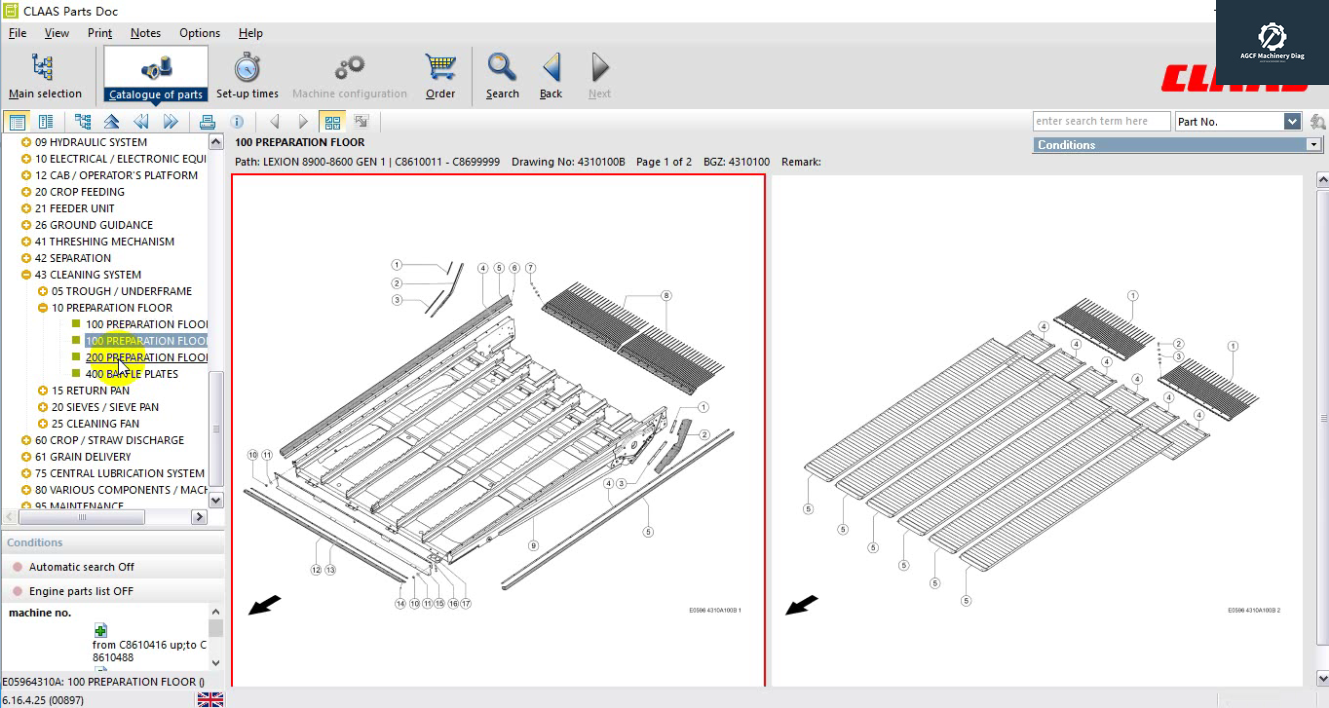The image size is (1329, 708).
Task: Expand the 20 SIEVES / SIEVE PAN node
Action: click(43, 407)
